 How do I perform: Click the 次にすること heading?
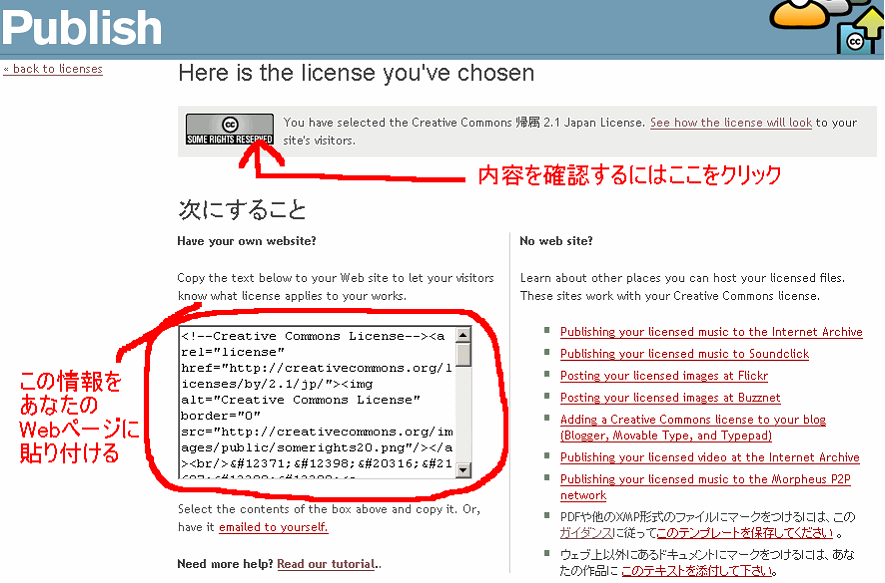242,209
